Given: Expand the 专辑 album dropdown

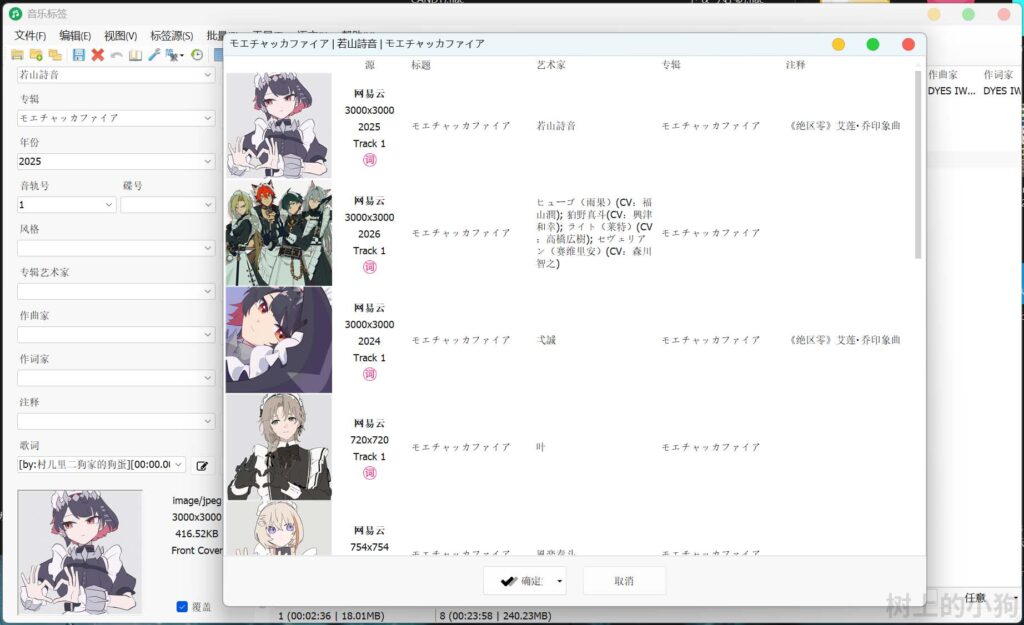Looking at the screenshot, I should [207, 118].
